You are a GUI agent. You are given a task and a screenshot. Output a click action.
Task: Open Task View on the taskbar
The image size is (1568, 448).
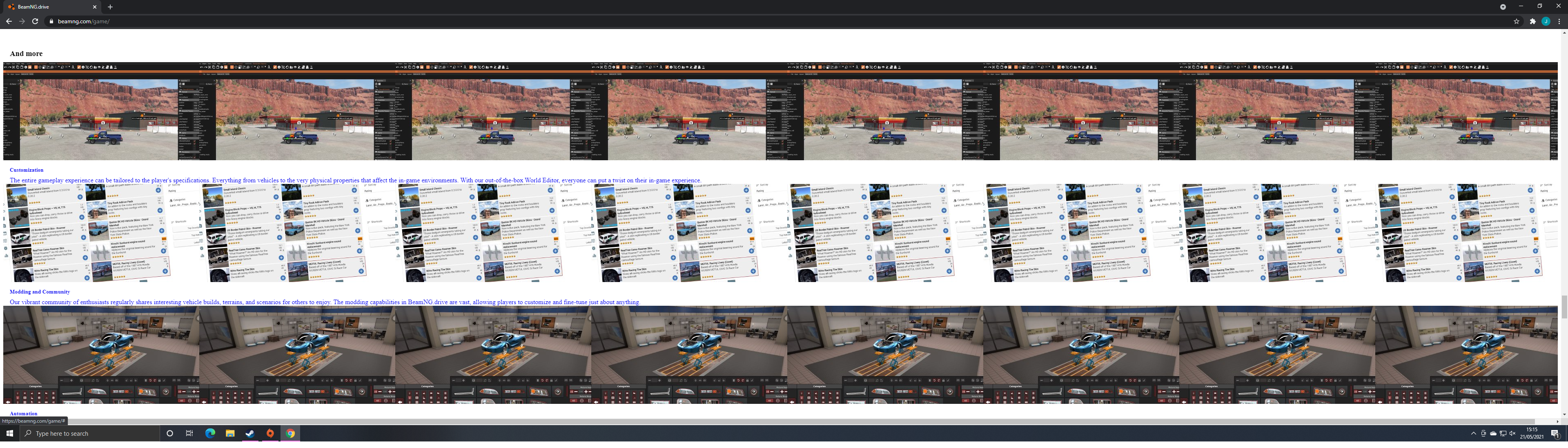click(189, 433)
